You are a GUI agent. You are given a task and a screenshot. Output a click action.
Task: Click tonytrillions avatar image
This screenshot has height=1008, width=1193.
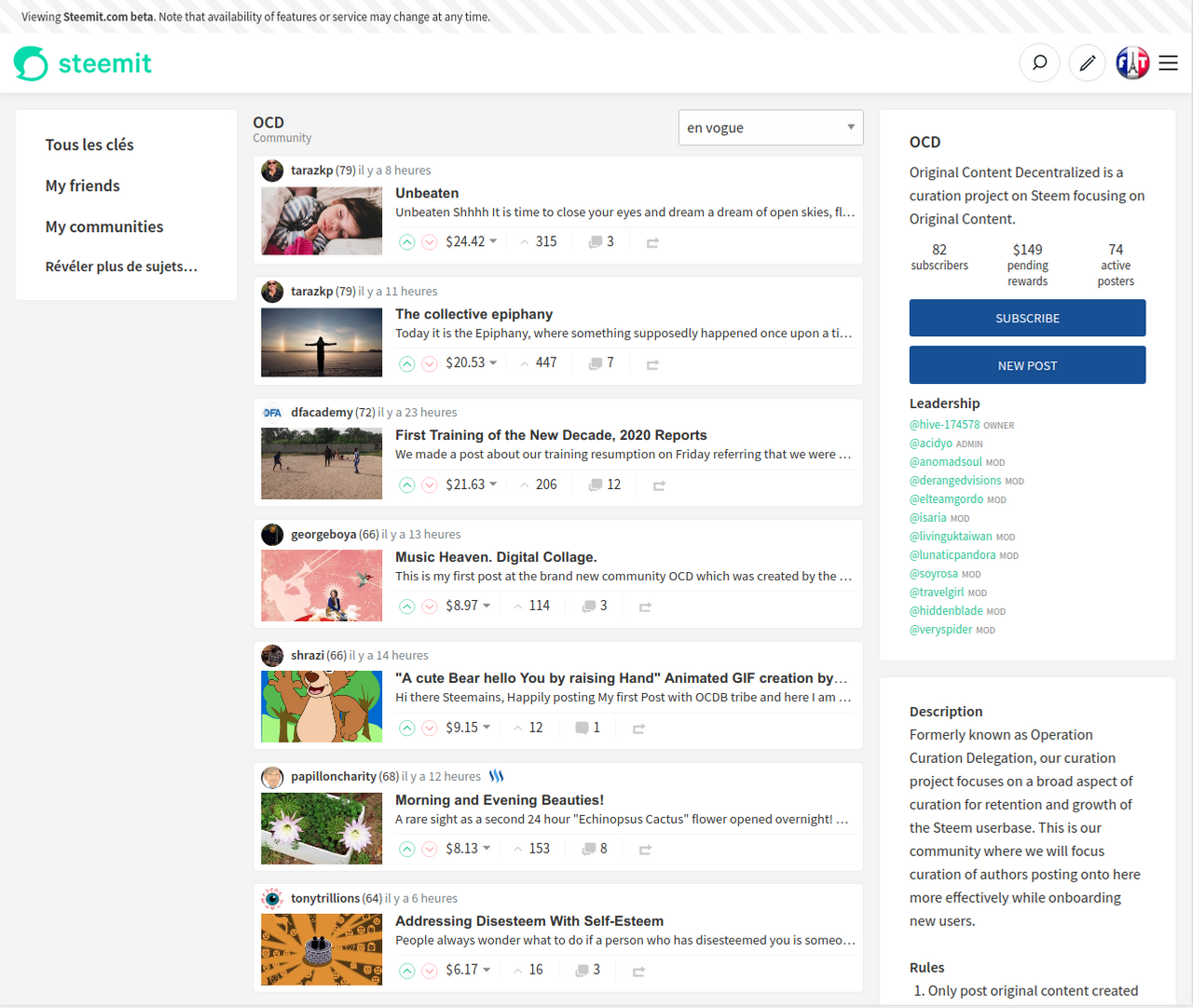[x=272, y=898]
